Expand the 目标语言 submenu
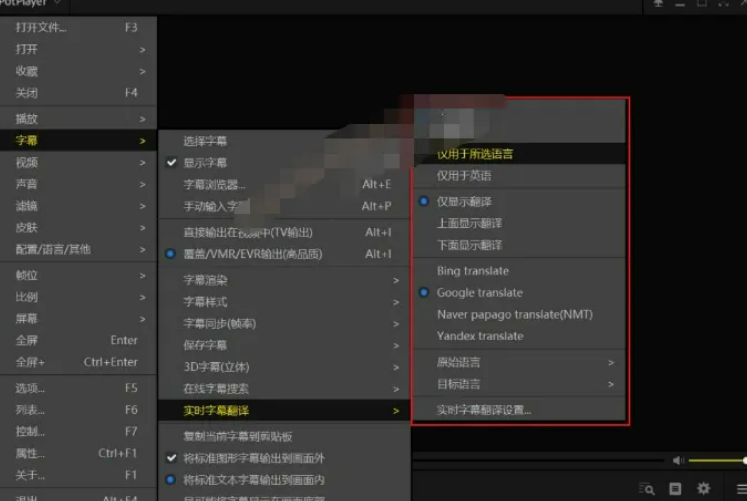The width and height of the screenshot is (747, 501). (x=519, y=384)
